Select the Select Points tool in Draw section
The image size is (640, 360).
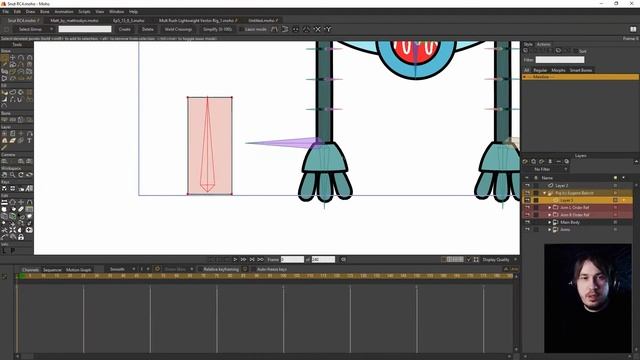tap(4, 58)
